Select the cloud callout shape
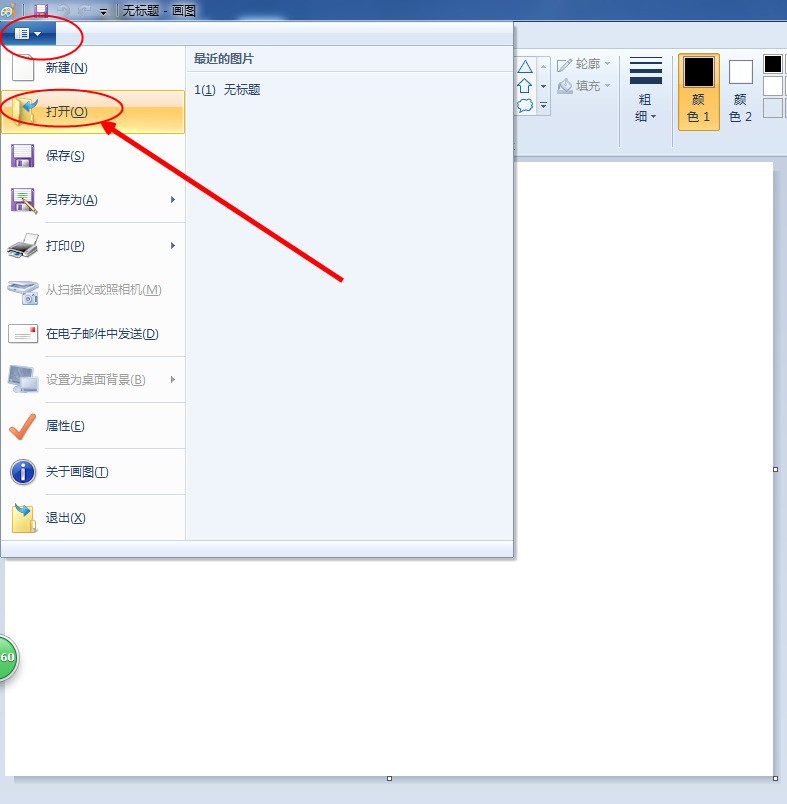The image size is (787, 804). (x=524, y=105)
